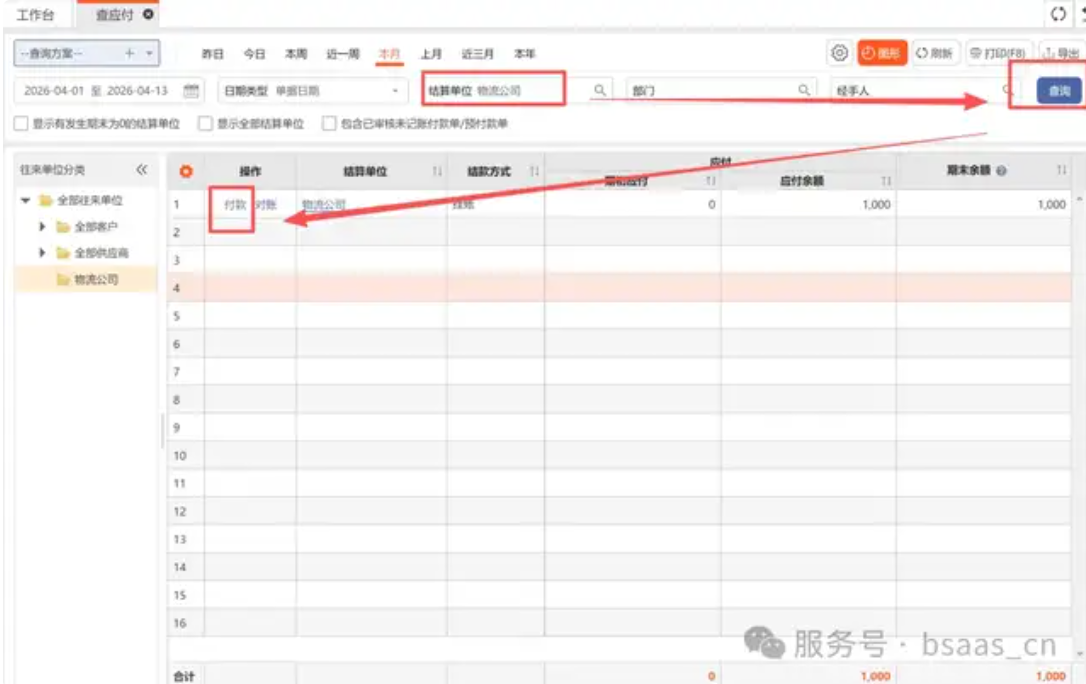Click the 全部往来单位 folder icon
The image size is (1086, 684).
click(46, 200)
